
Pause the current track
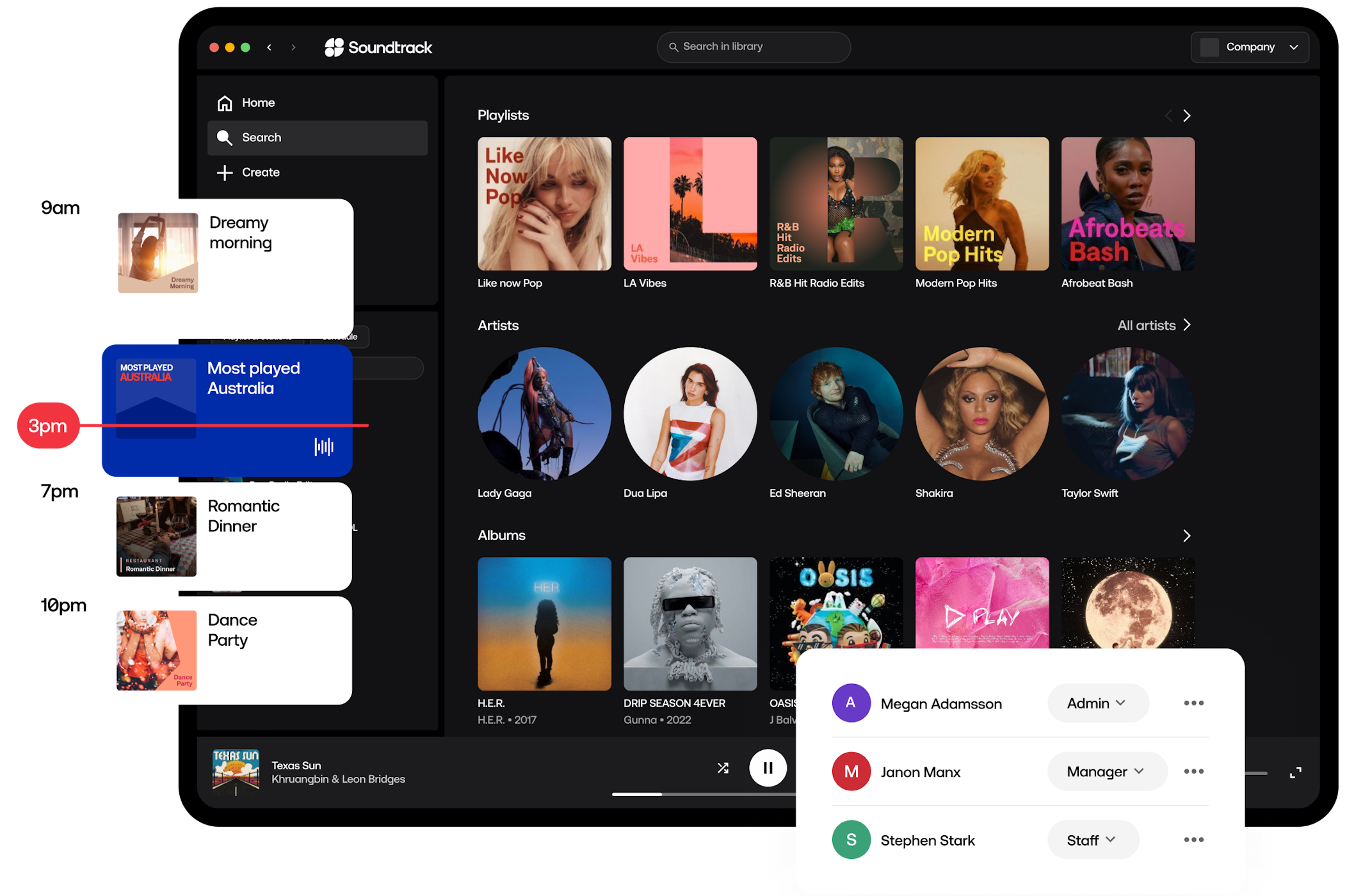coord(768,767)
